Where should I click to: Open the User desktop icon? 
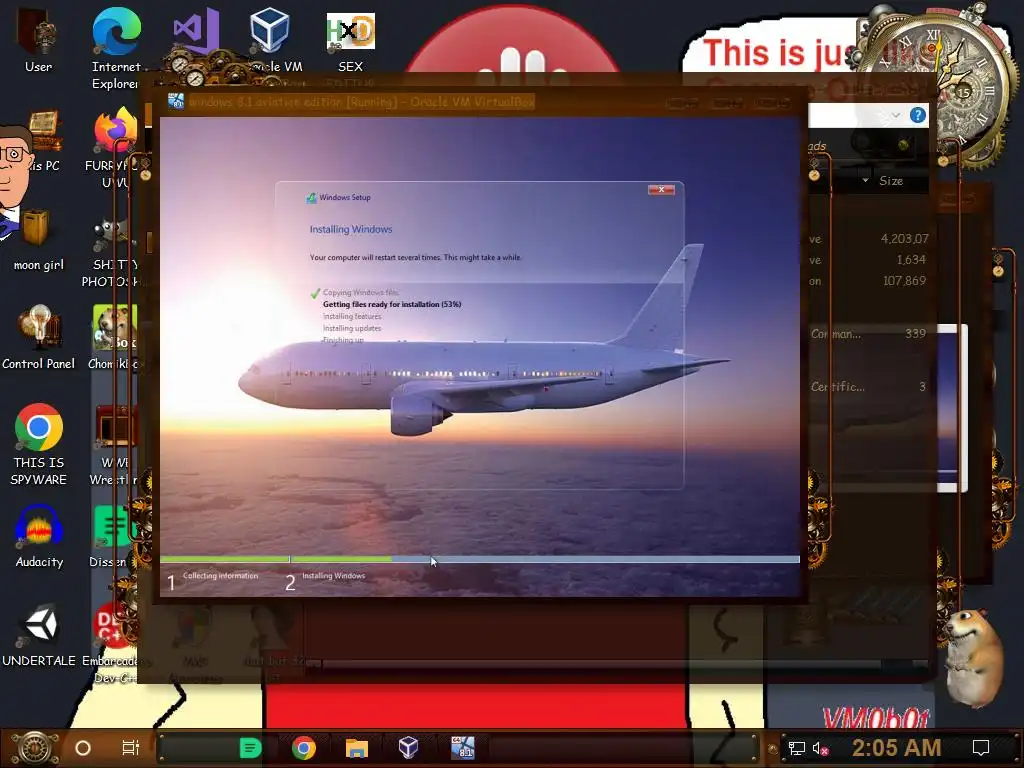[x=38, y=39]
